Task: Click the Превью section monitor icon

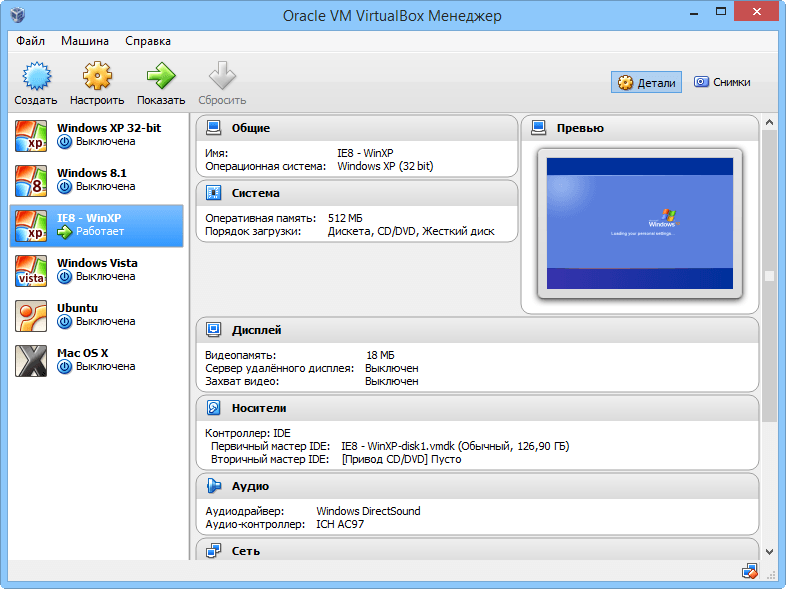Action: pos(538,128)
